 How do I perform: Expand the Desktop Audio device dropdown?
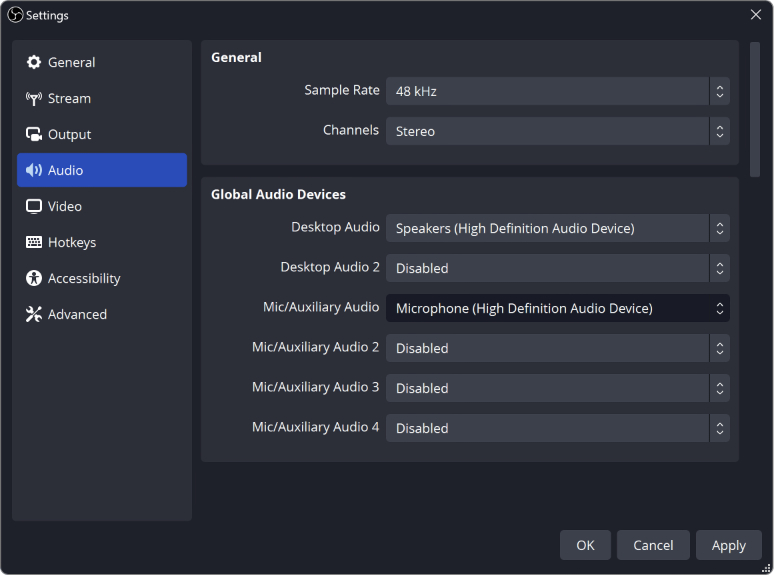[558, 229]
